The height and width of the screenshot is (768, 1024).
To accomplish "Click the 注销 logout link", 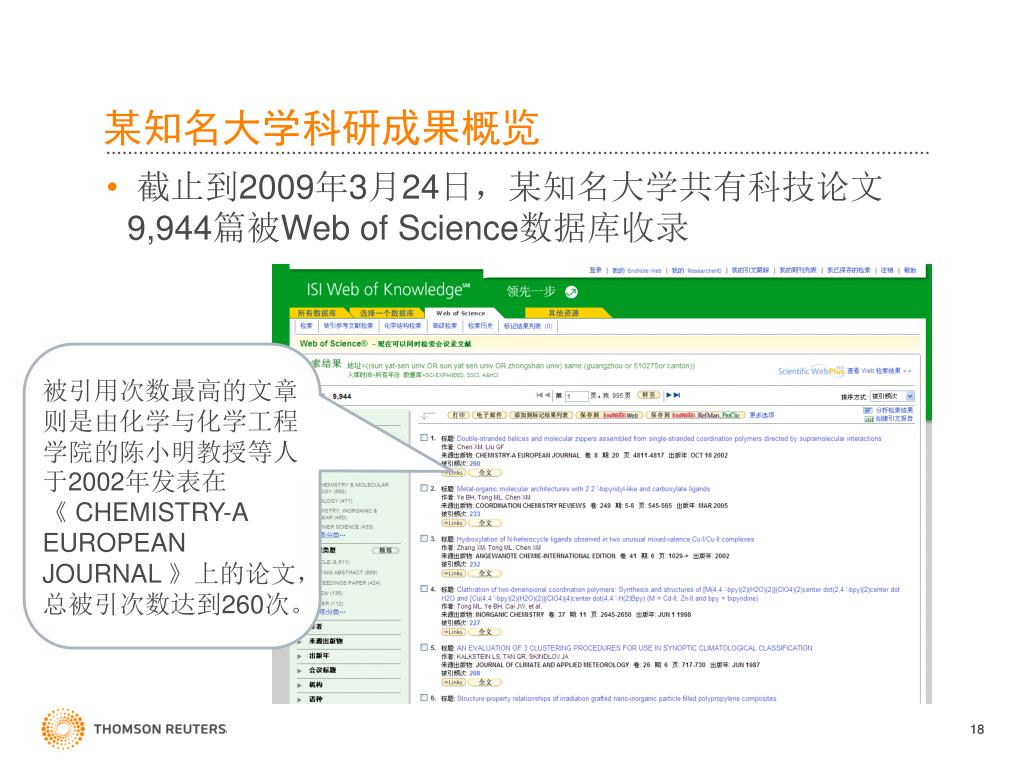I will pos(886,270).
